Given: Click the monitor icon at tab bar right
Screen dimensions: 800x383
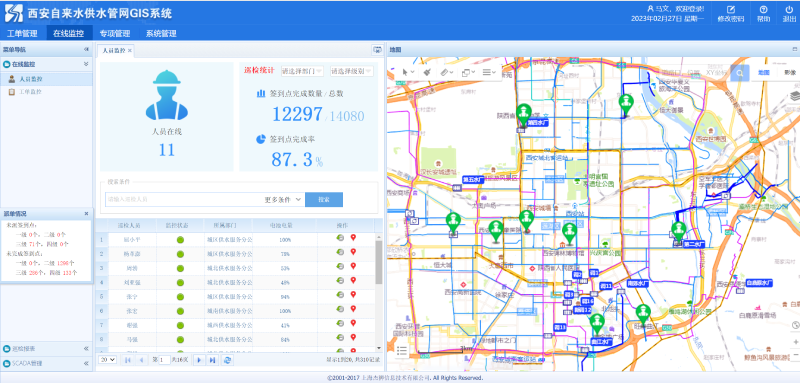Looking at the screenshot, I should [377, 50].
